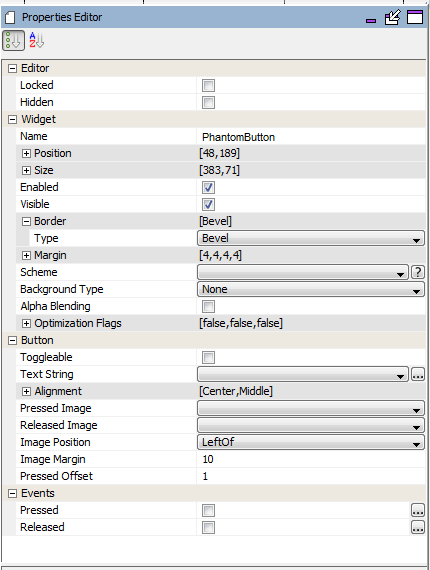Switch to alphabetical A-Z sort icon
This screenshot has height=570, width=430.
pyautogui.click(x=36, y=40)
